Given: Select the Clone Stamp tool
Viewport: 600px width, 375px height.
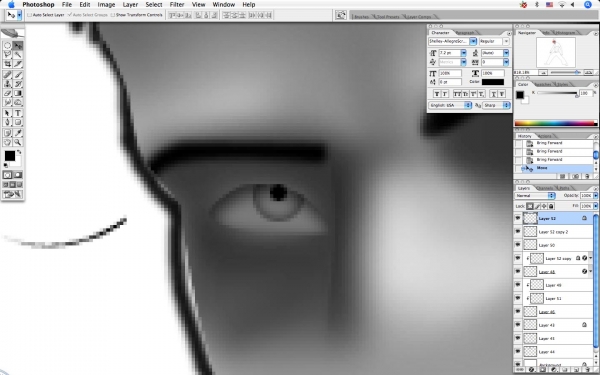Looking at the screenshot, I should coord(7,84).
